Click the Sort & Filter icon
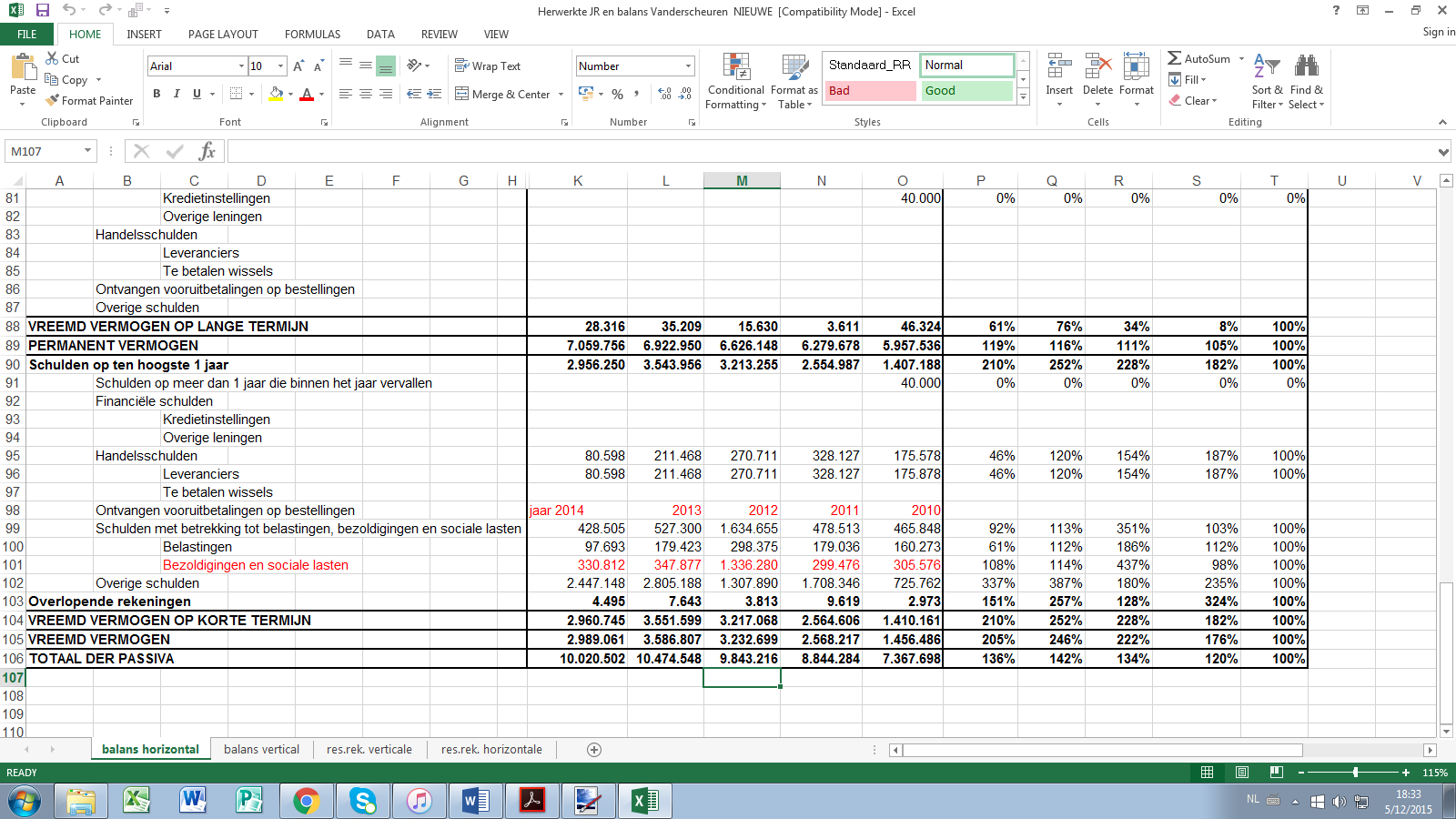Screen dimensions: 1456x819 [1267, 80]
